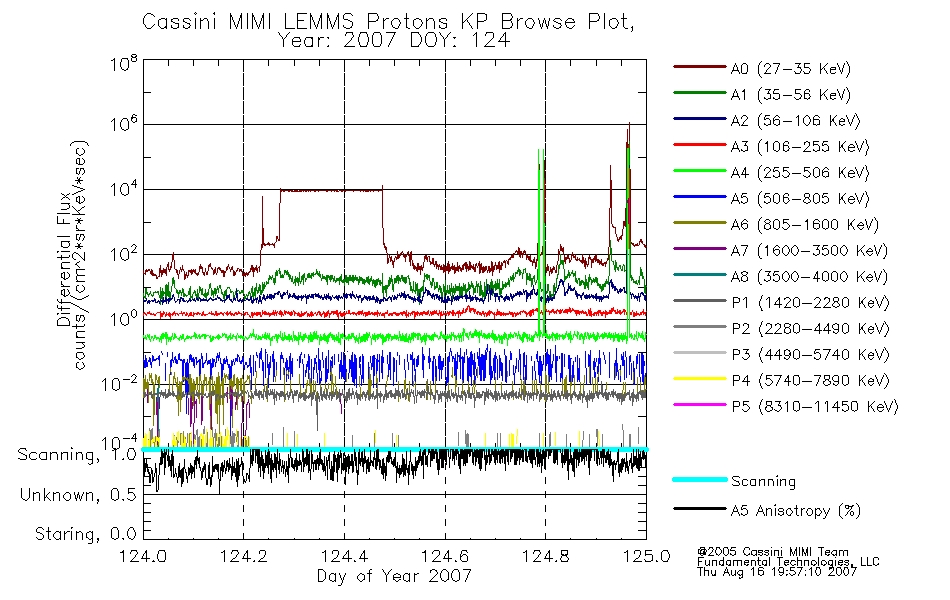
Task: Click the x-axis tick label 124.6
Action: (445, 556)
